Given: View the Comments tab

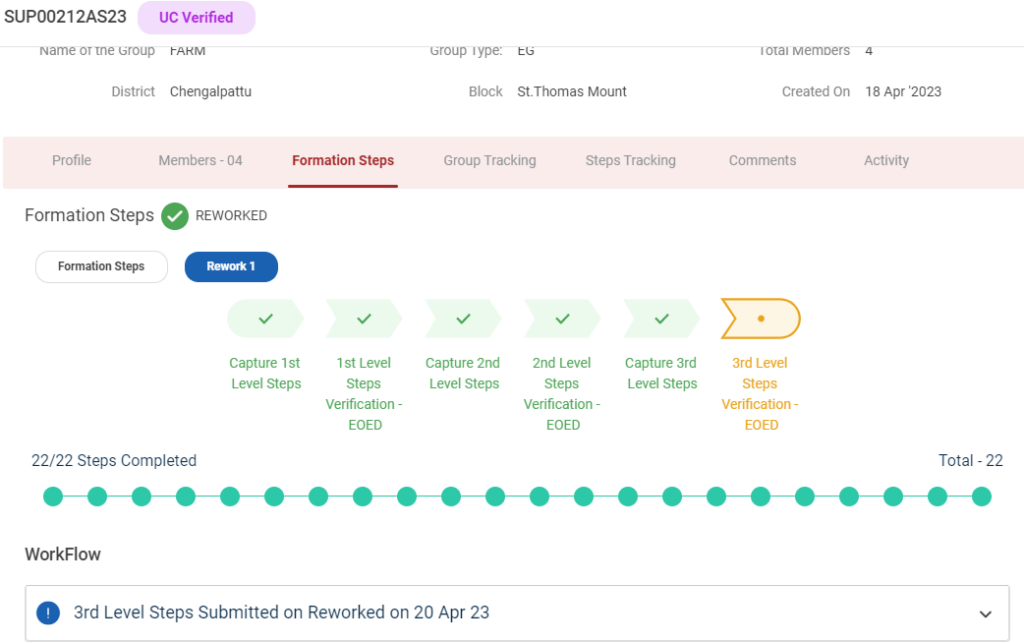Looking at the screenshot, I should point(762,161).
